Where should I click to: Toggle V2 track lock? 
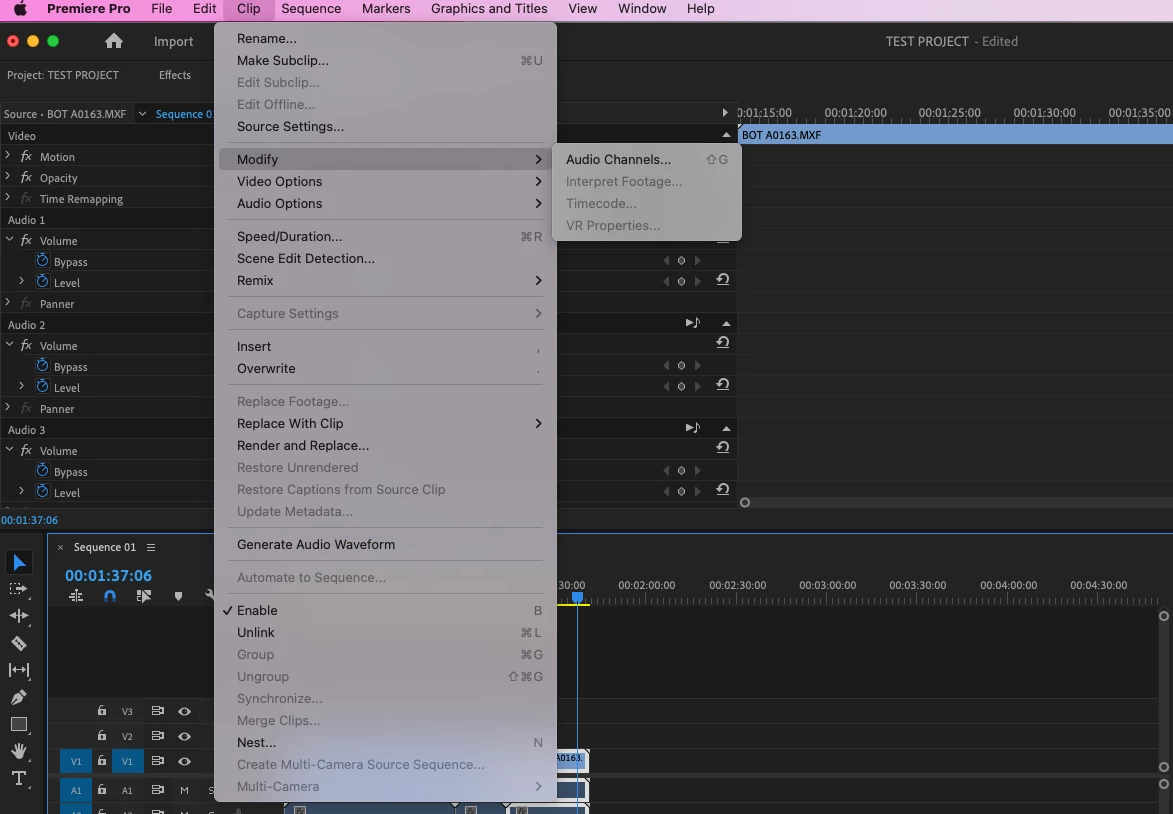pyautogui.click(x=102, y=735)
